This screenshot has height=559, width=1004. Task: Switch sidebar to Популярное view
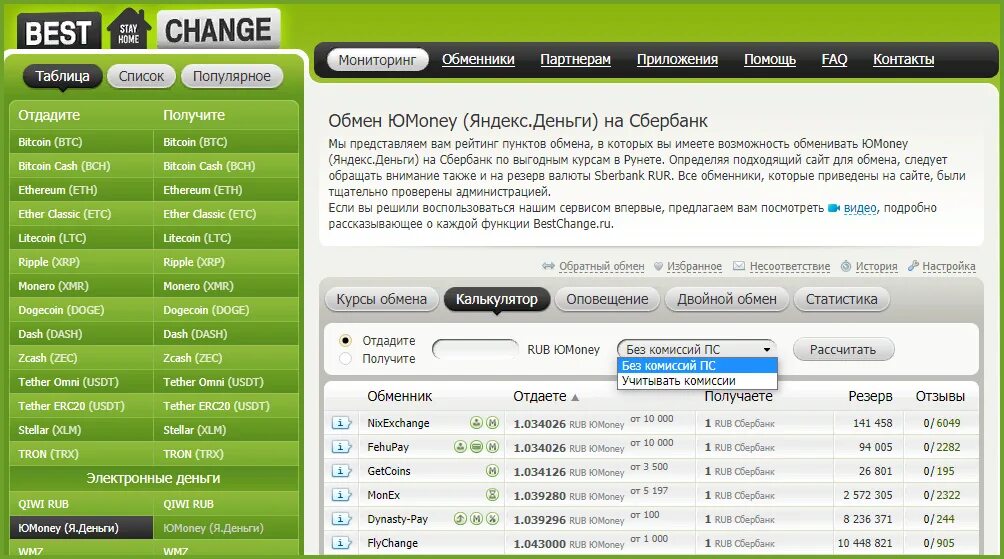tap(232, 76)
